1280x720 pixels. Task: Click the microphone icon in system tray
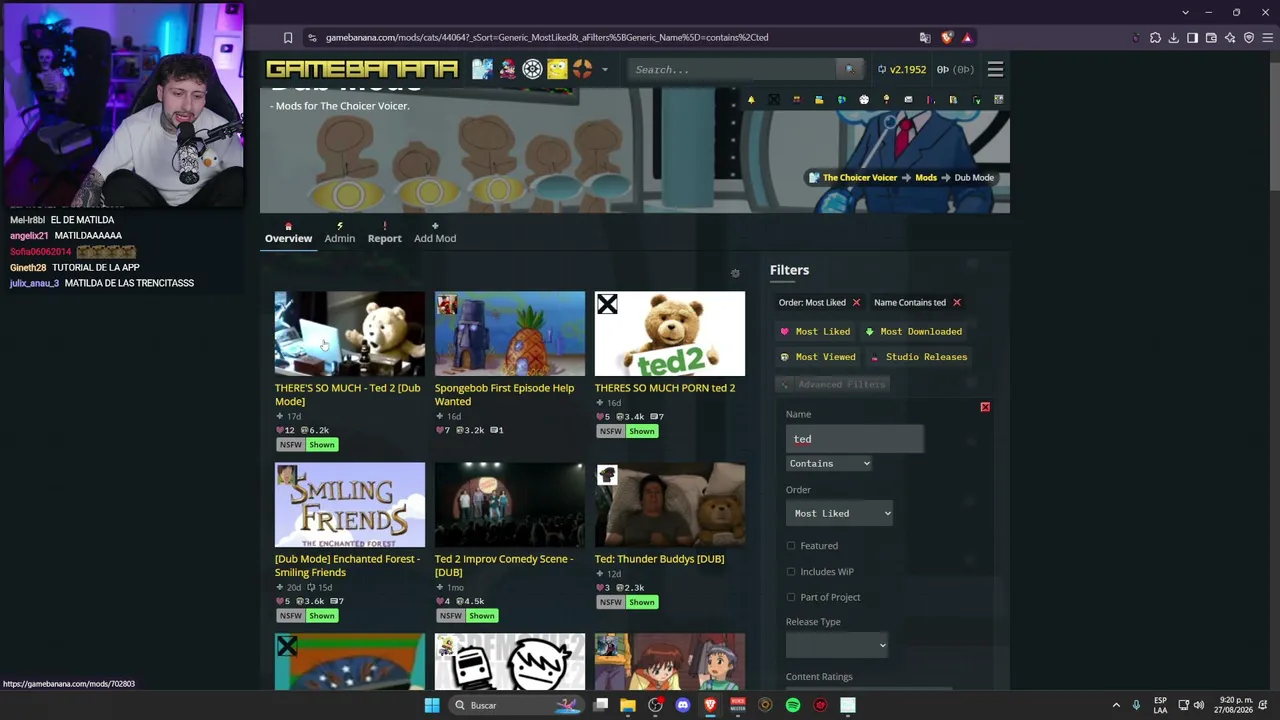(1136, 705)
